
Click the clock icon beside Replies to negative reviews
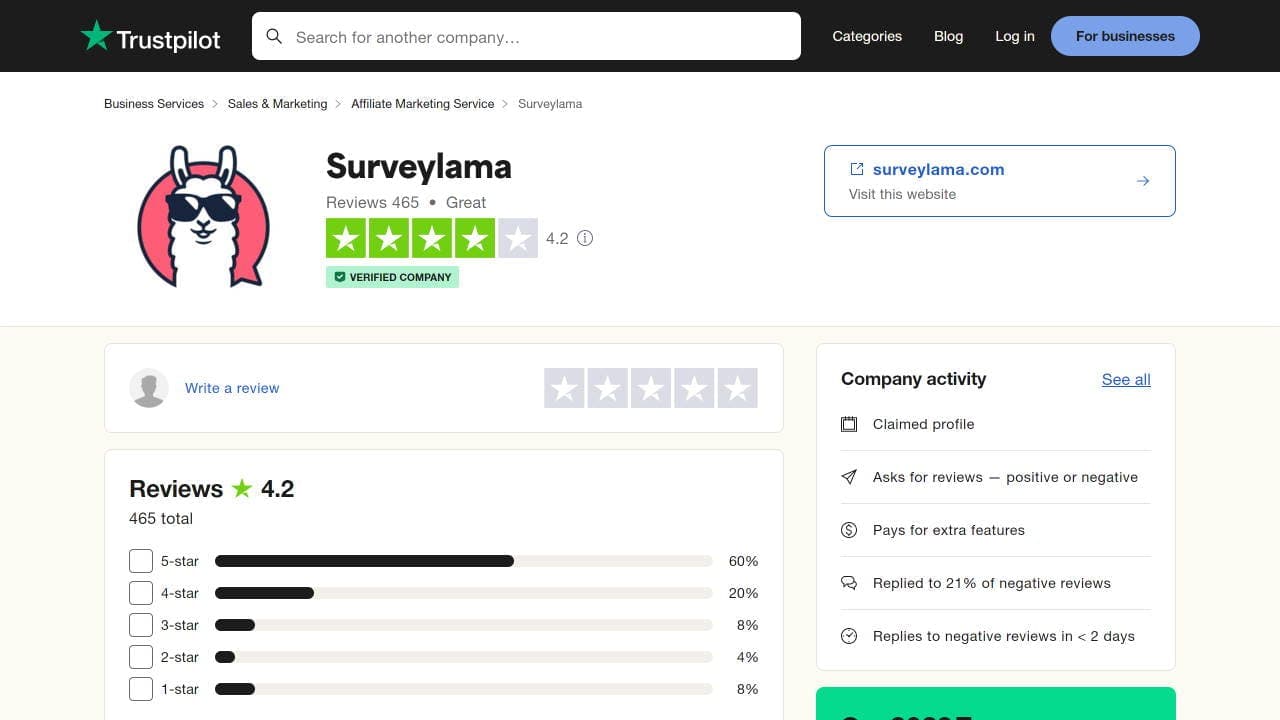(x=849, y=635)
